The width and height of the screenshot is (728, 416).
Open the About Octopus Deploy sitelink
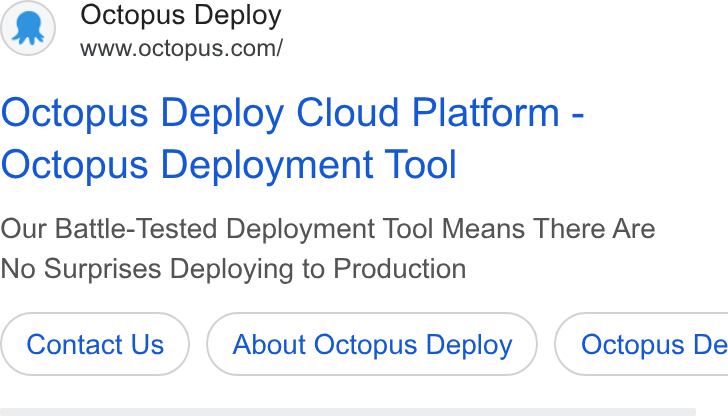click(x=372, y=344)
